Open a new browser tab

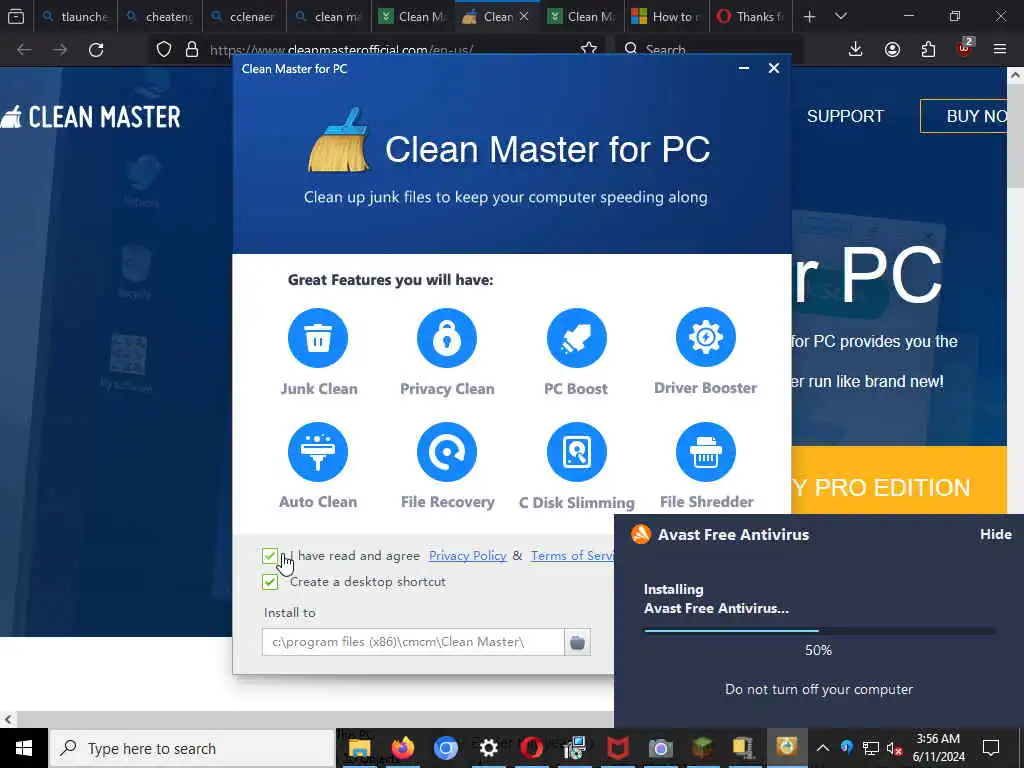[809, 16]
